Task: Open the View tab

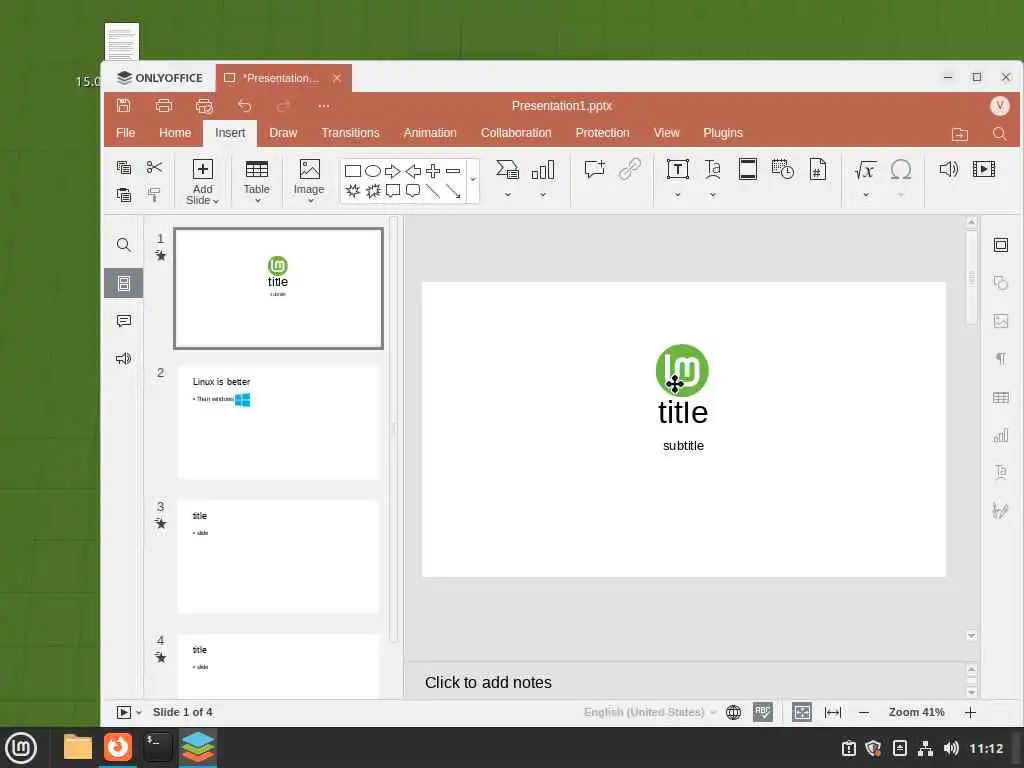Action: point(666,133)
